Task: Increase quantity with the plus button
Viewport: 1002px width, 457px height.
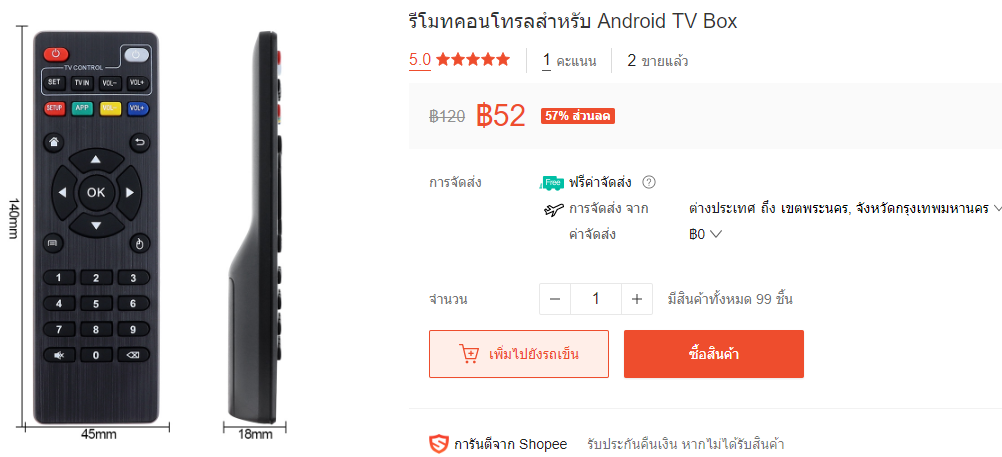Action: (636, 299)
